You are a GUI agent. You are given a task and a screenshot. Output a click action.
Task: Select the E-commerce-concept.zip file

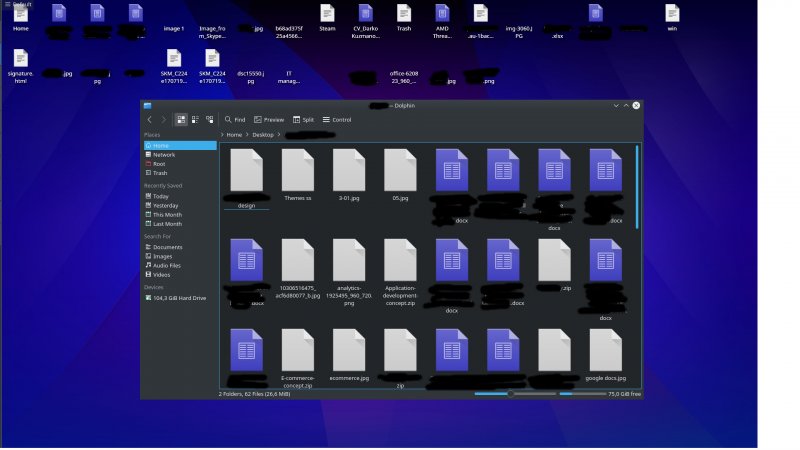[x=298, y=359]
